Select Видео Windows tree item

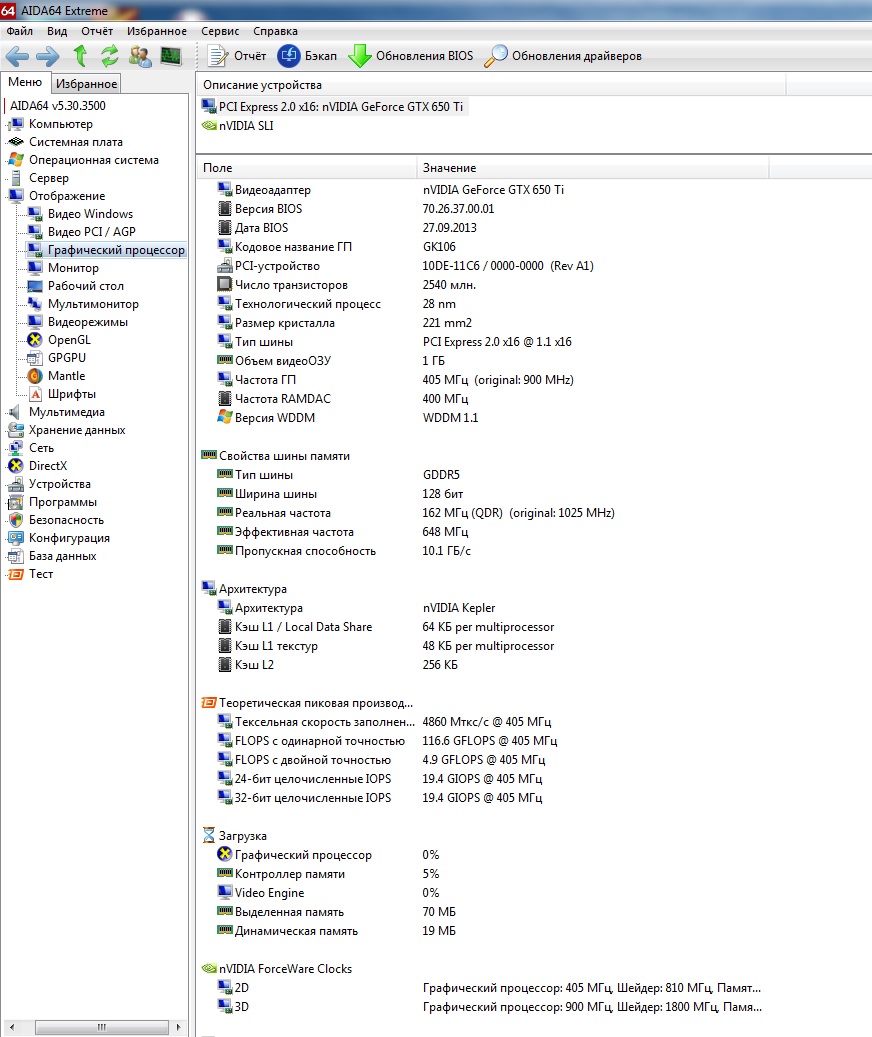click(x=90, y=214)
